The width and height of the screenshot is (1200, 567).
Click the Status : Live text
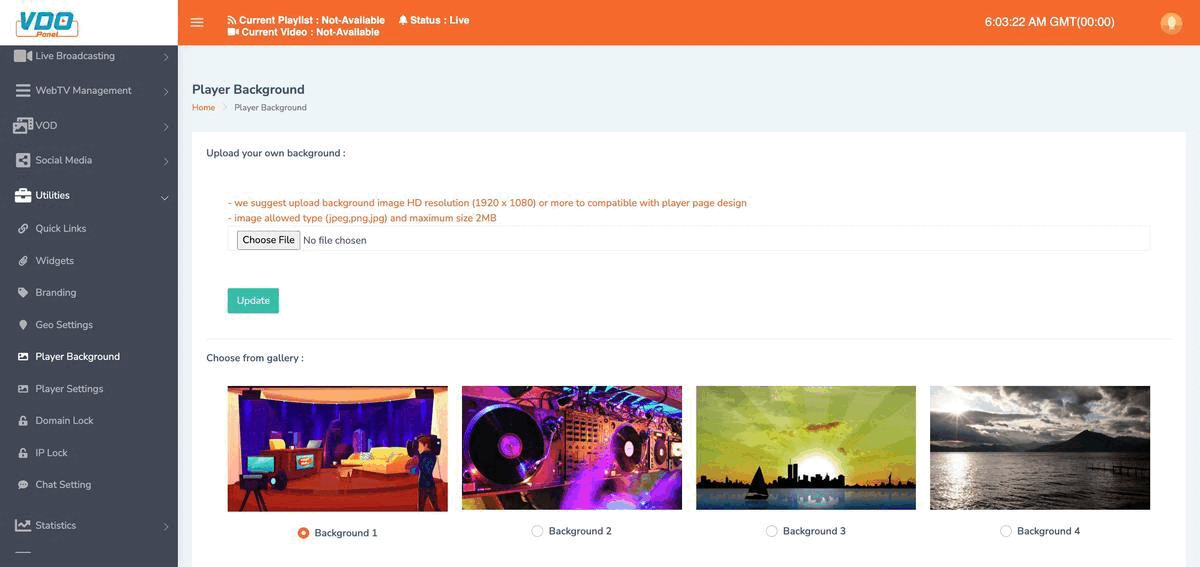coord(439,20)
